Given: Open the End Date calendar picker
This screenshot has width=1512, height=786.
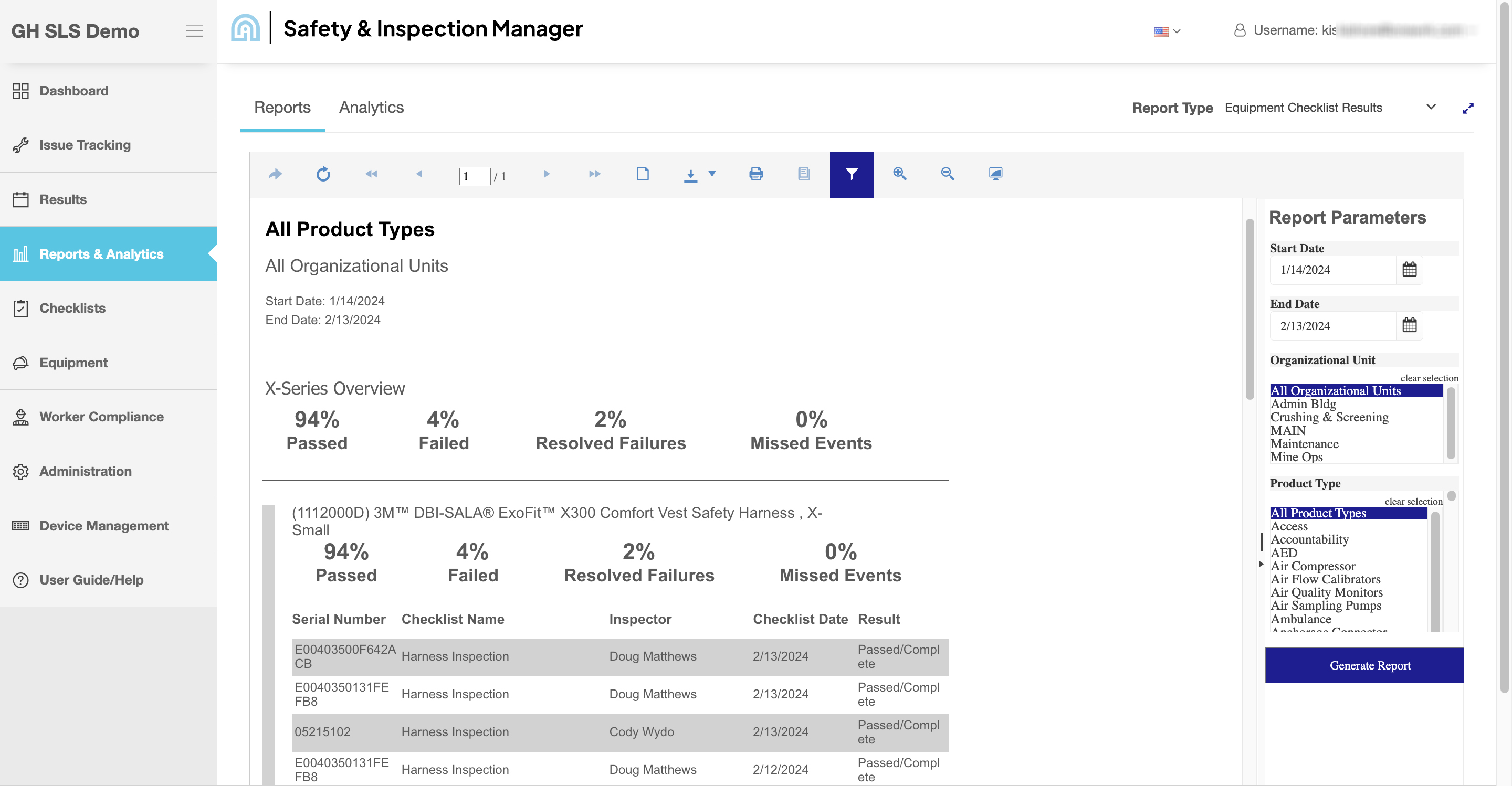Looking at the screenshot, I should pos(1409,325).
